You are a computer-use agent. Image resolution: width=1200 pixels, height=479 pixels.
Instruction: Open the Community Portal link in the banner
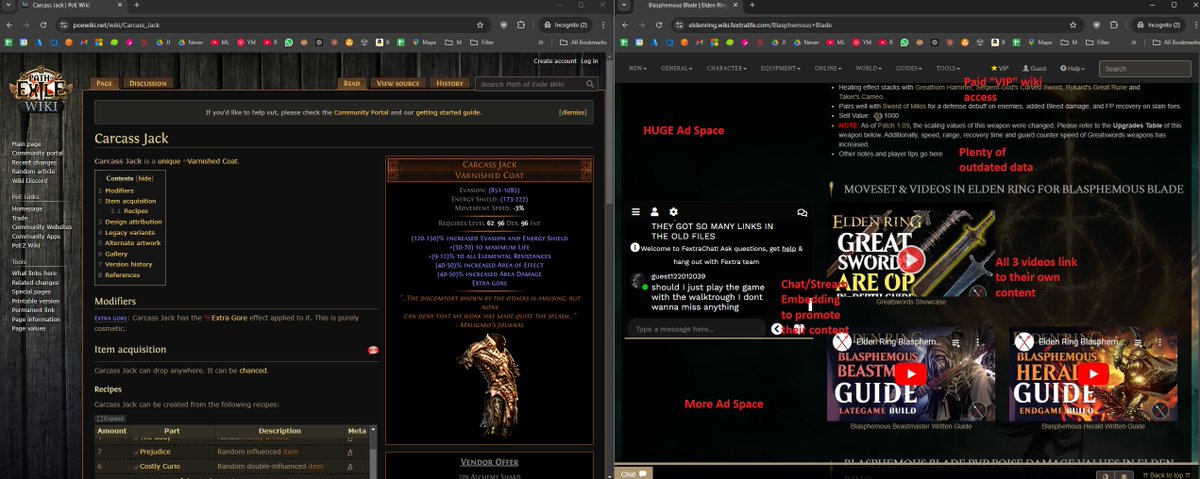363,113
